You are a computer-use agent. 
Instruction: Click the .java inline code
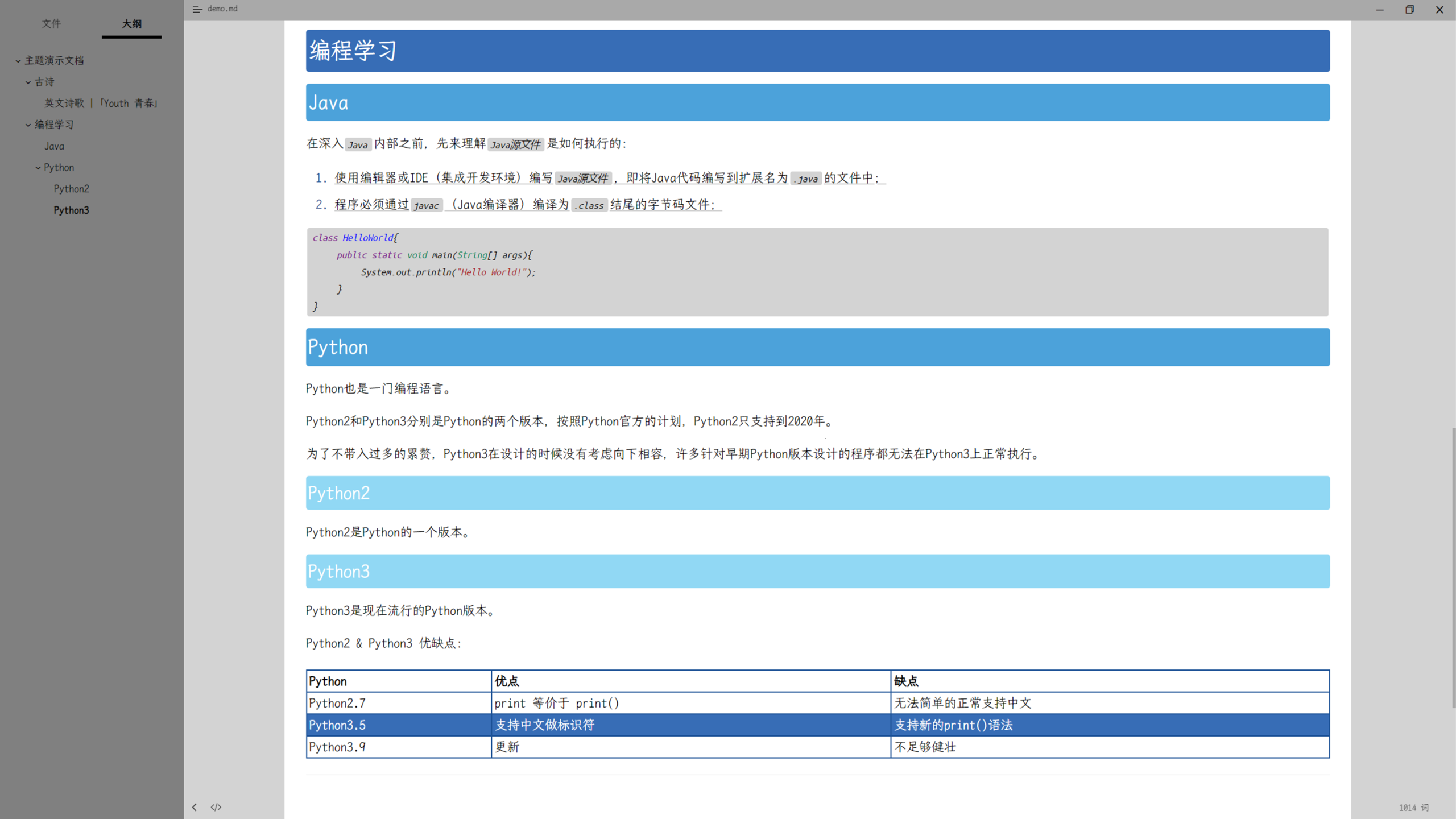click(x=806, y=179)
